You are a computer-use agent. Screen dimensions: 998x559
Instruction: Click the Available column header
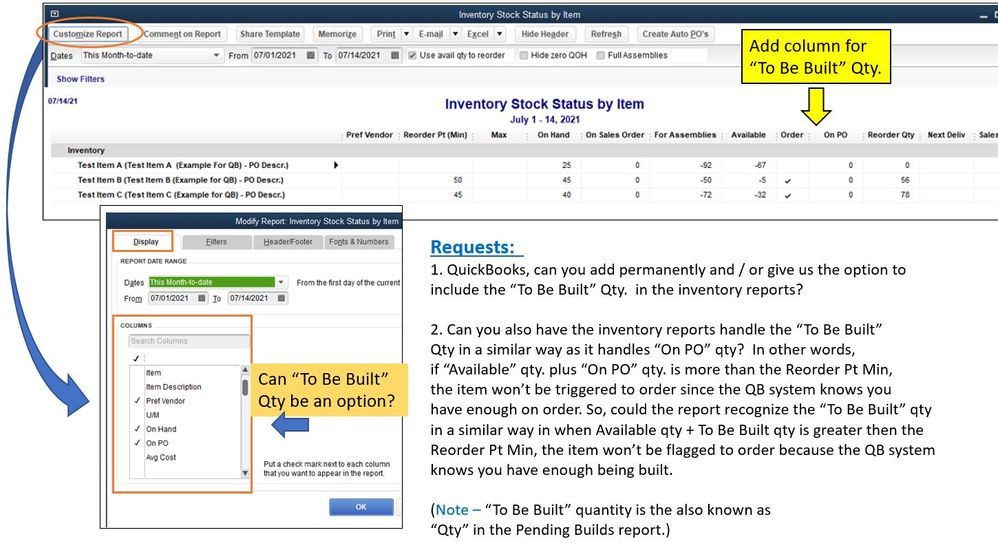coord(748,135)
